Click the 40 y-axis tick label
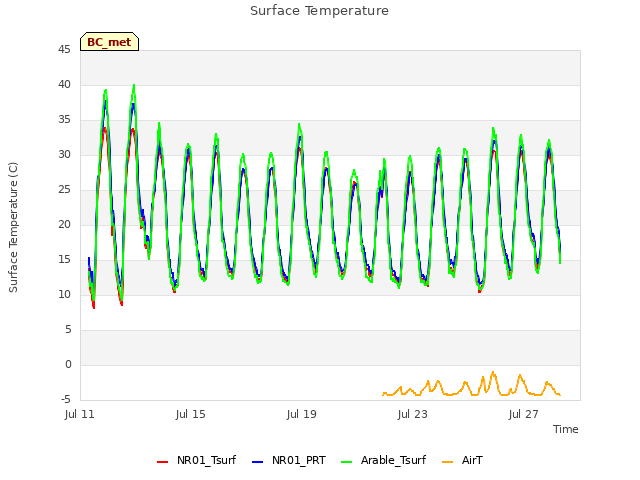This screenshot has width=640, height=480. pyautogui.click(x=64, y=84)
